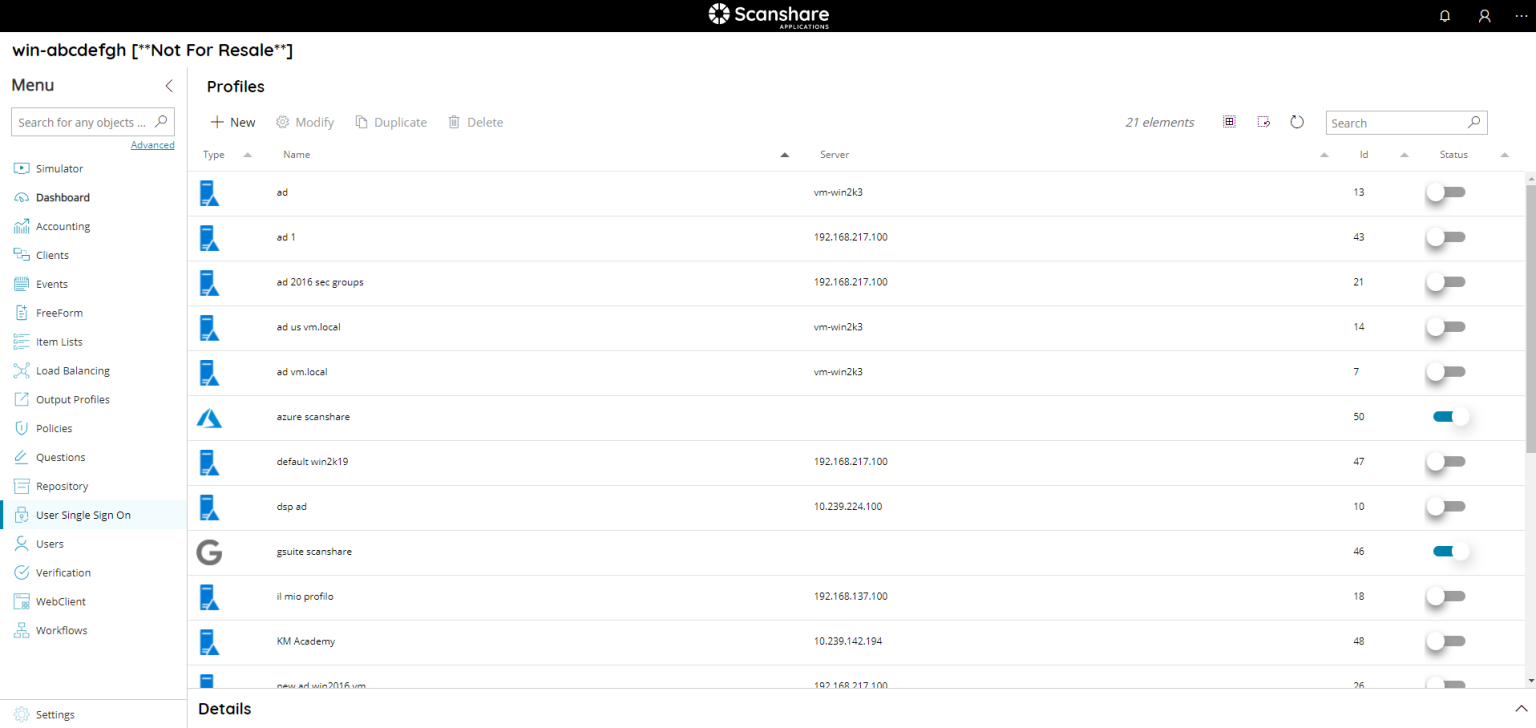Screen dimensions: 1536x728
Task: Expand the Details panel chevron
Action: point(1520,709)
